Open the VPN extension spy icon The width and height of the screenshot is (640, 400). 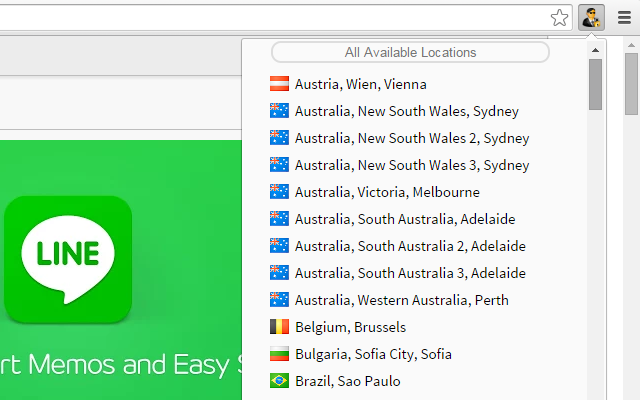pyautogui.click(x=591, y=18)
